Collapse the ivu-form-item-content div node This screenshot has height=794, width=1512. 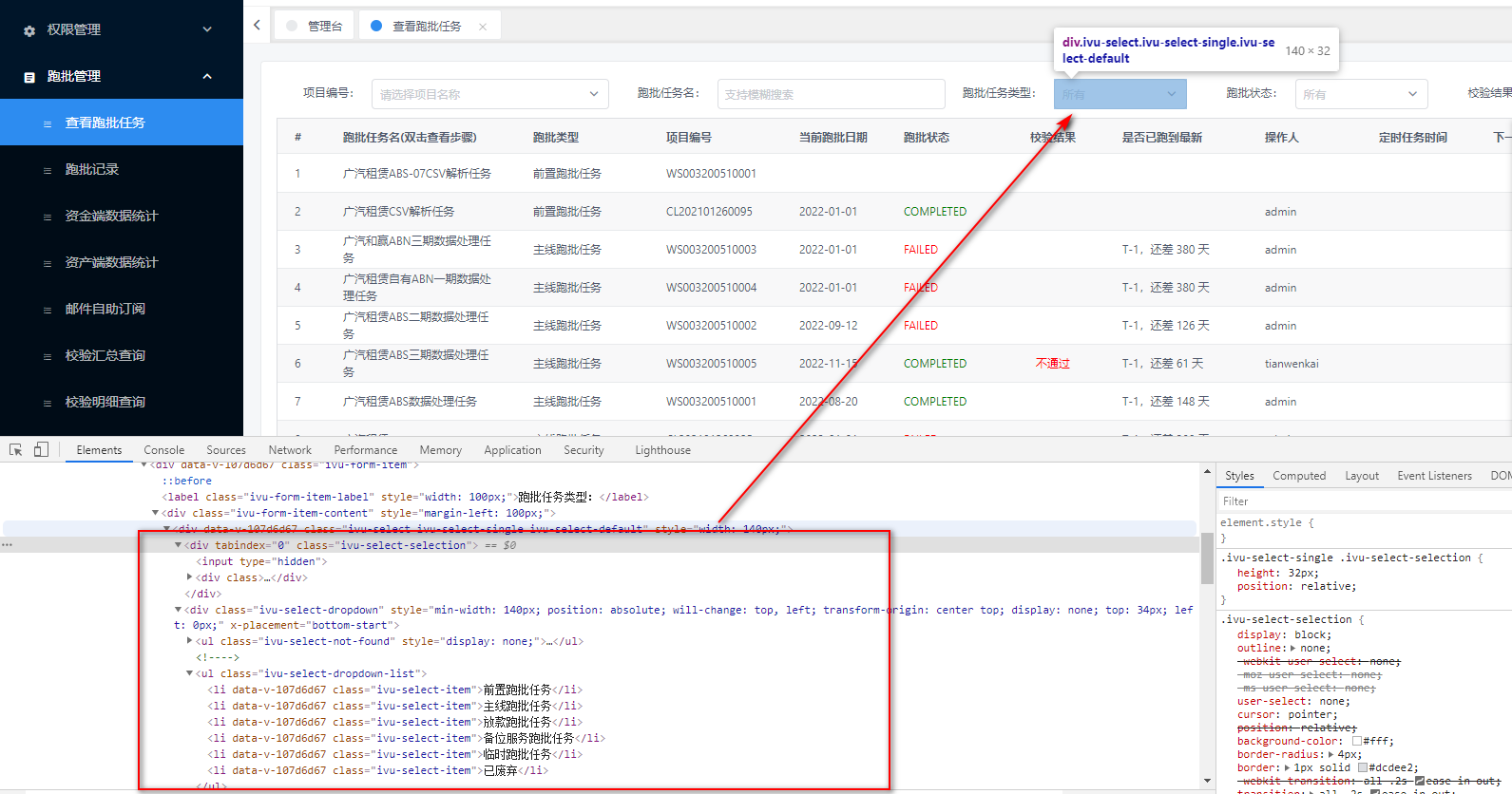156,513
